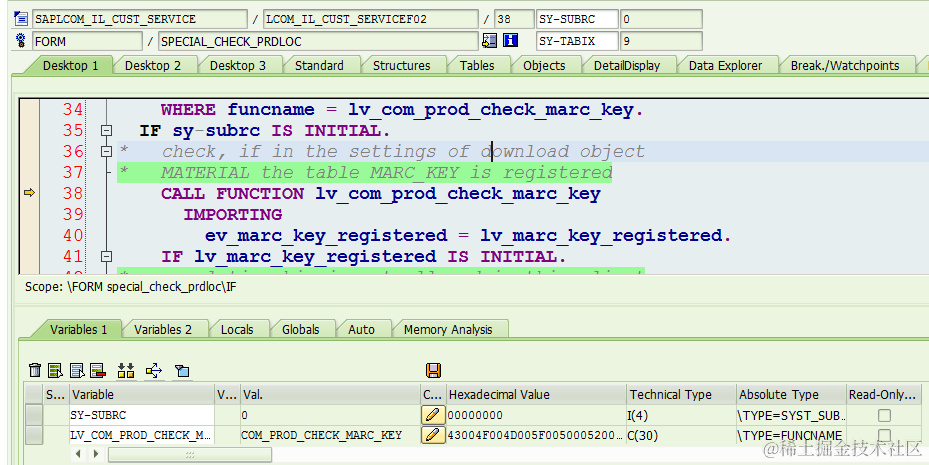929x465 pixels.
Task: Click the blue arrows layout icon
Action: pyautogui.click(x=153, y=371)
